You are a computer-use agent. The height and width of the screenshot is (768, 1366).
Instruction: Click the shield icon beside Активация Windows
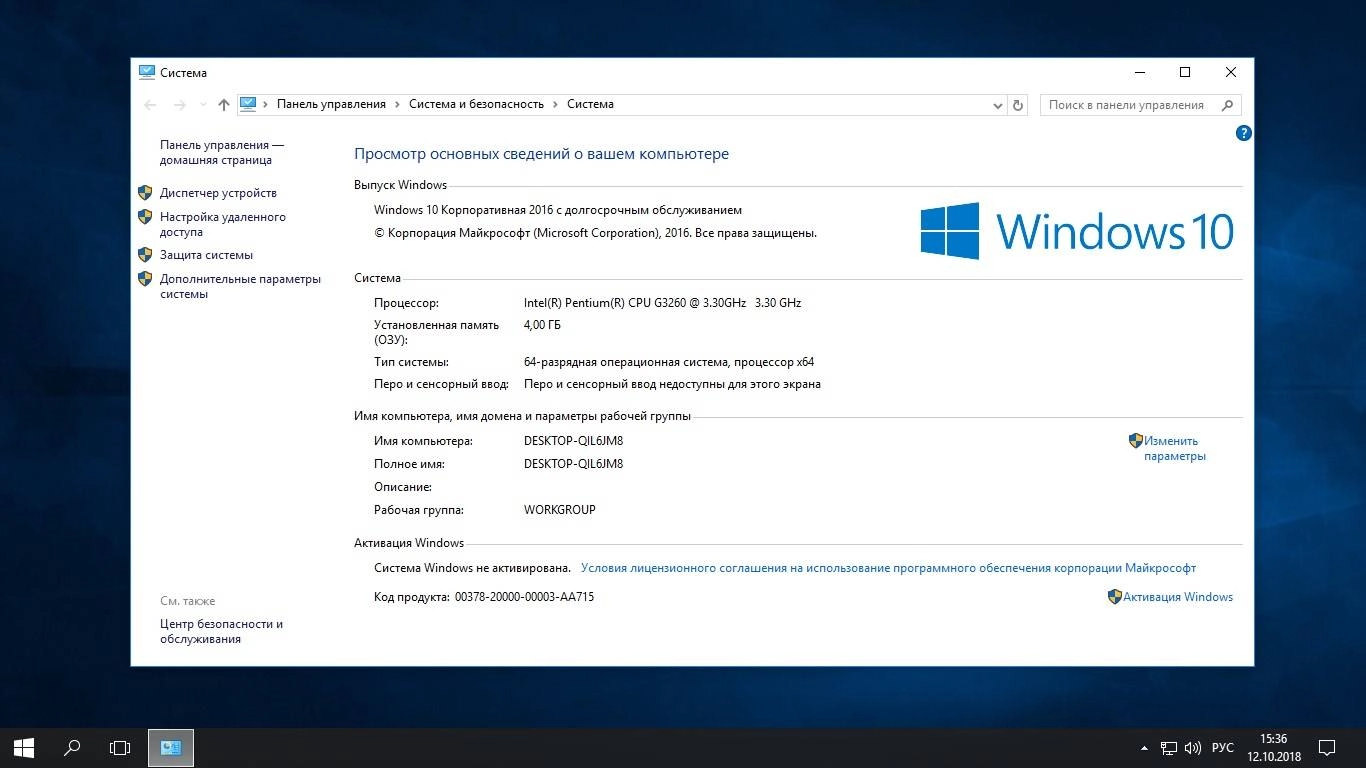(x=1115, y=597)
